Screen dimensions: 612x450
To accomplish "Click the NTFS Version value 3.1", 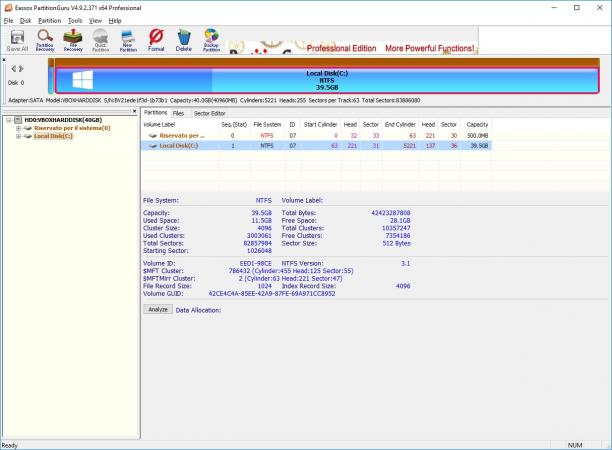I will (x=406, y=263).
